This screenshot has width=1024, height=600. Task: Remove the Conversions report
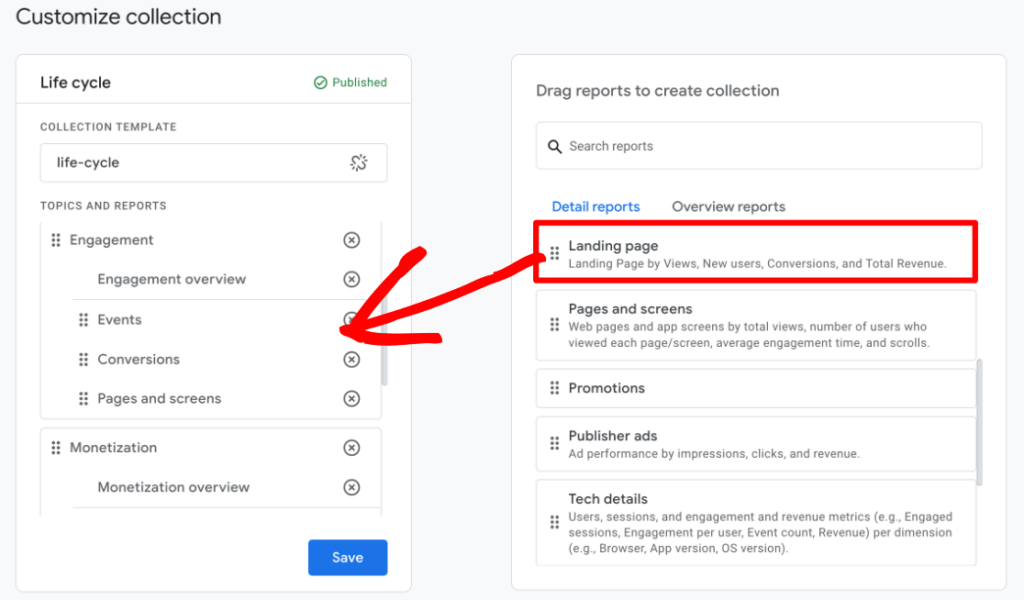[351, 359]
